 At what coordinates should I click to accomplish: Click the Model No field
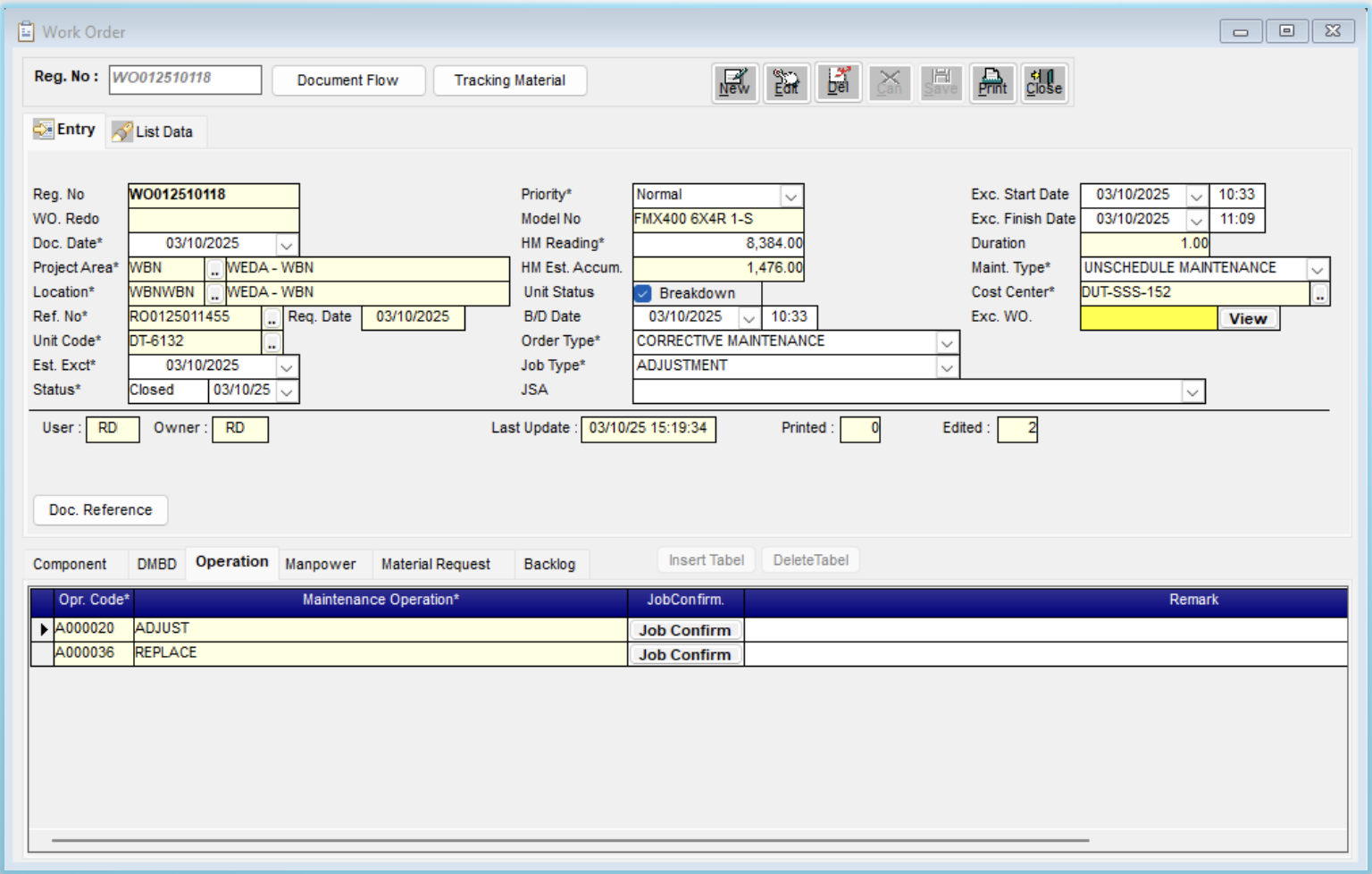click(718, 220)
